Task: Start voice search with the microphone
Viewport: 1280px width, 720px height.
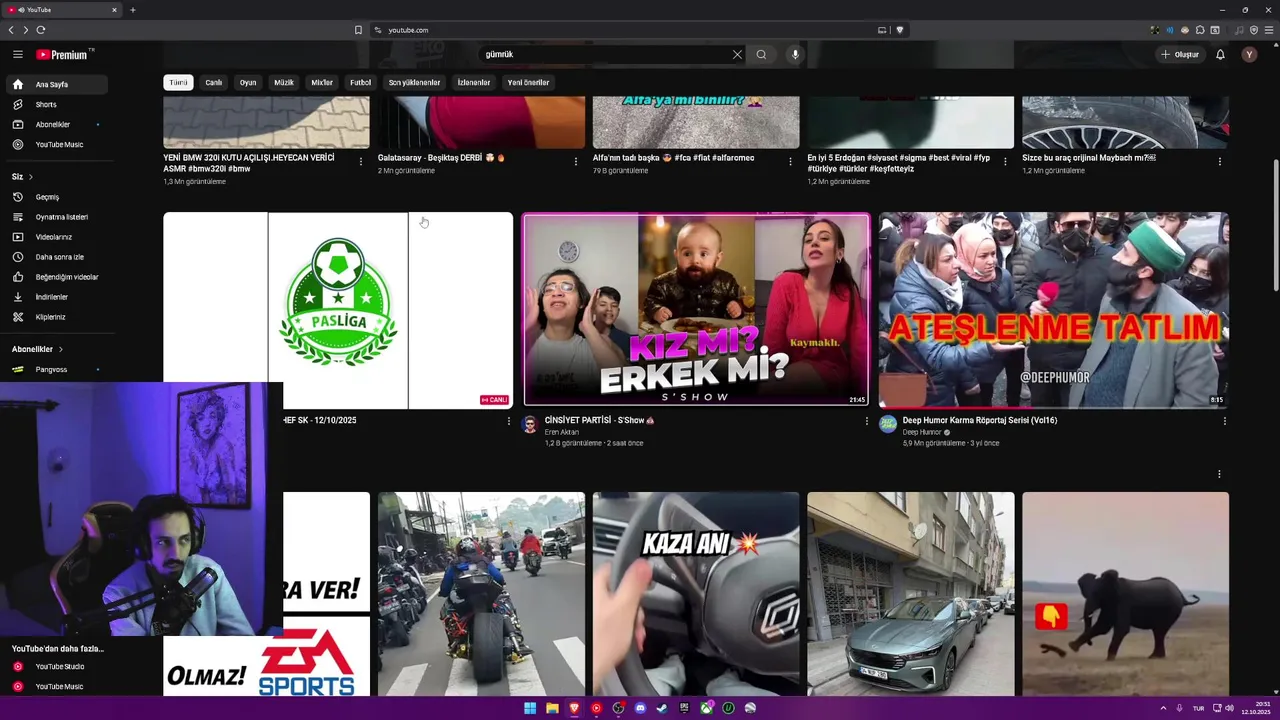Action: click(795, 54)
